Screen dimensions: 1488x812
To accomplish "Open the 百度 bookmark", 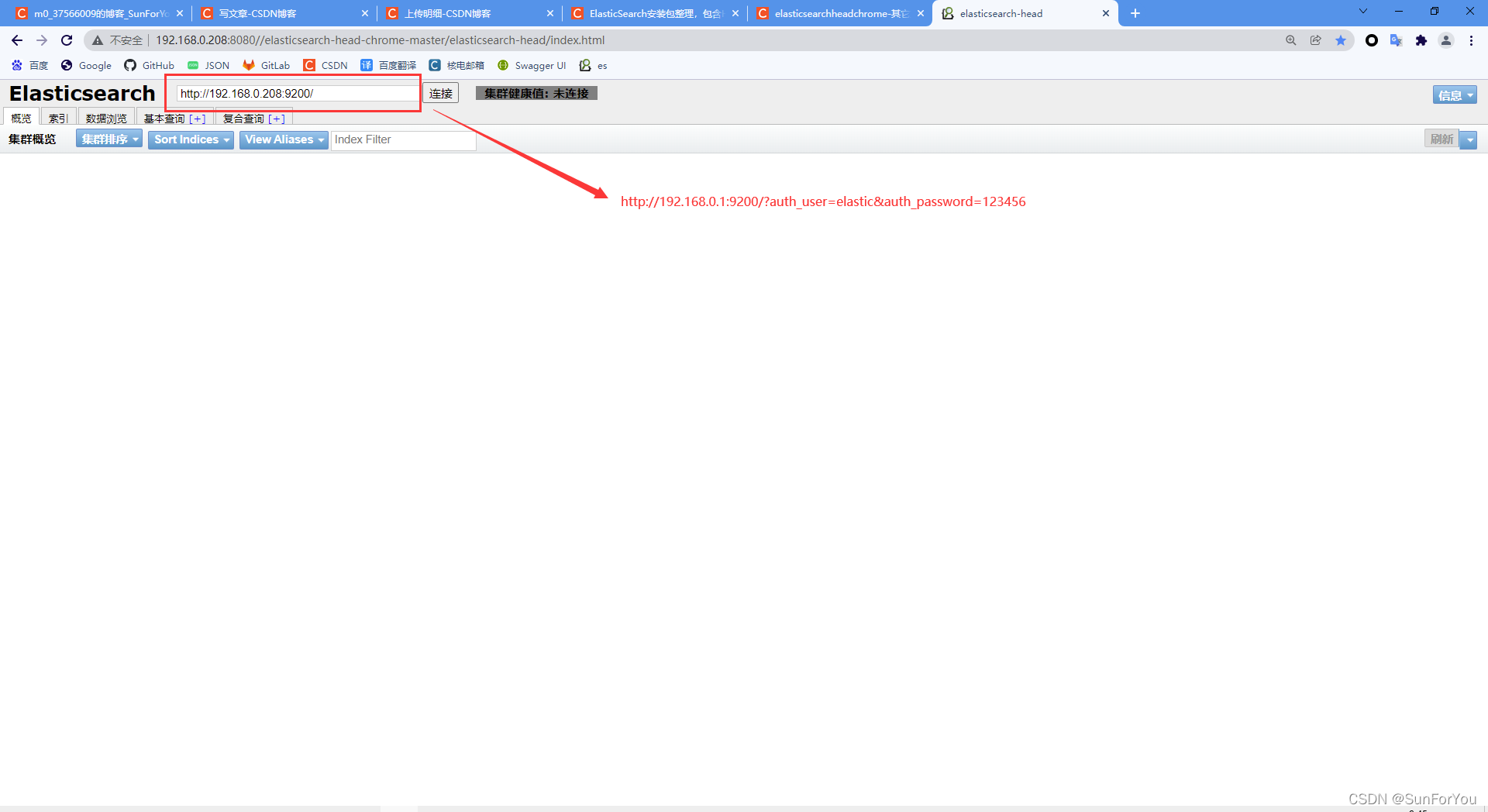I will pos(30,65).
